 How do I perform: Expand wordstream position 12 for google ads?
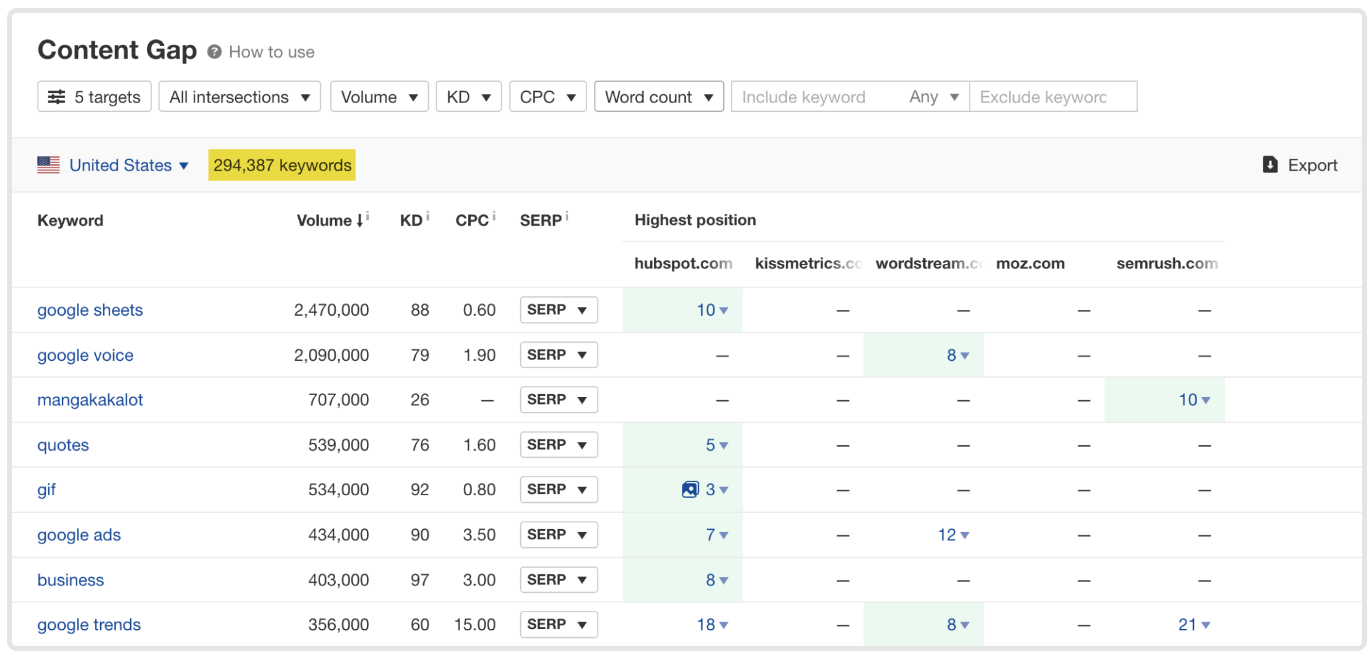coord(954,535)
